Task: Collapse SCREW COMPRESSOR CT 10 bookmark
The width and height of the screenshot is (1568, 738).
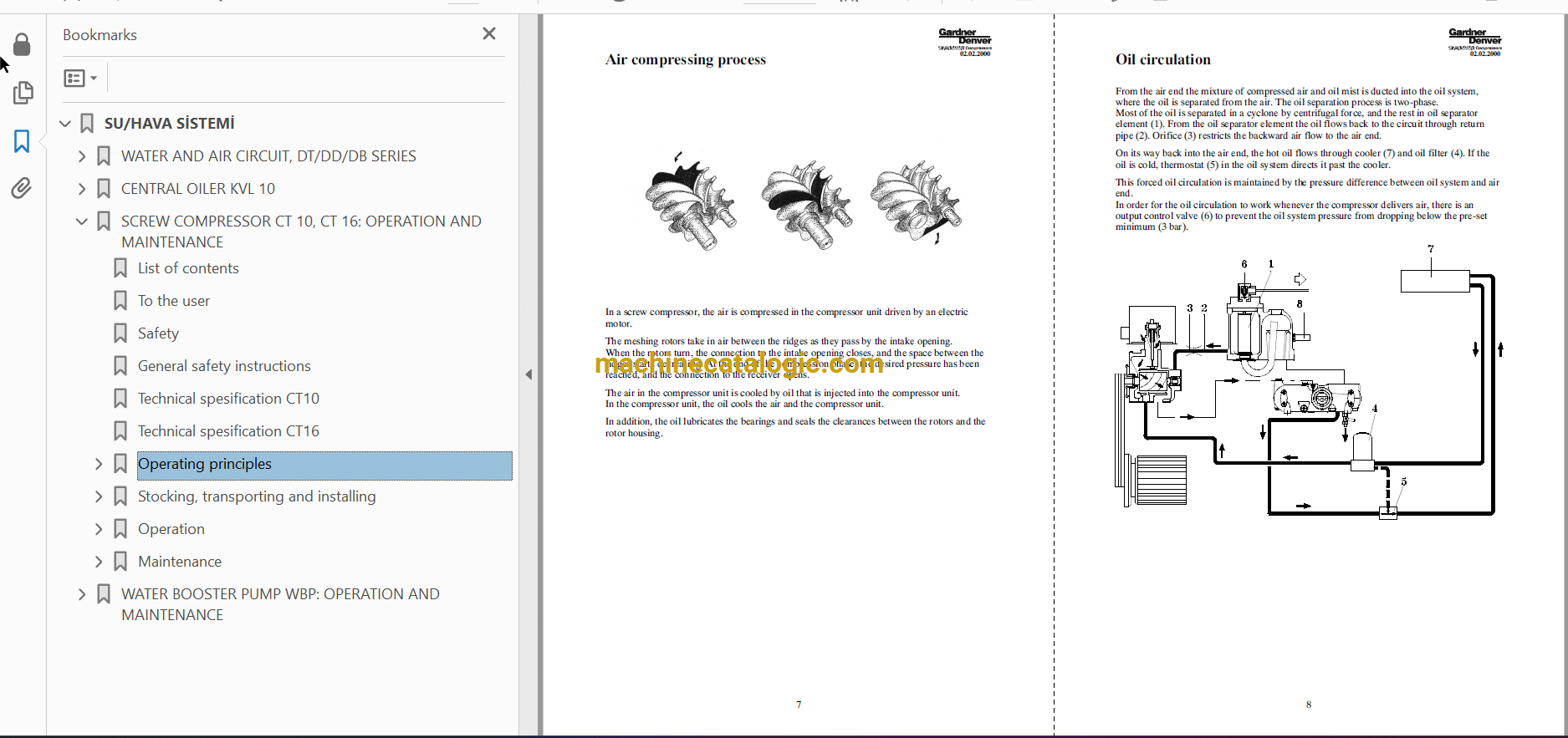Action: tap(82, 221)
